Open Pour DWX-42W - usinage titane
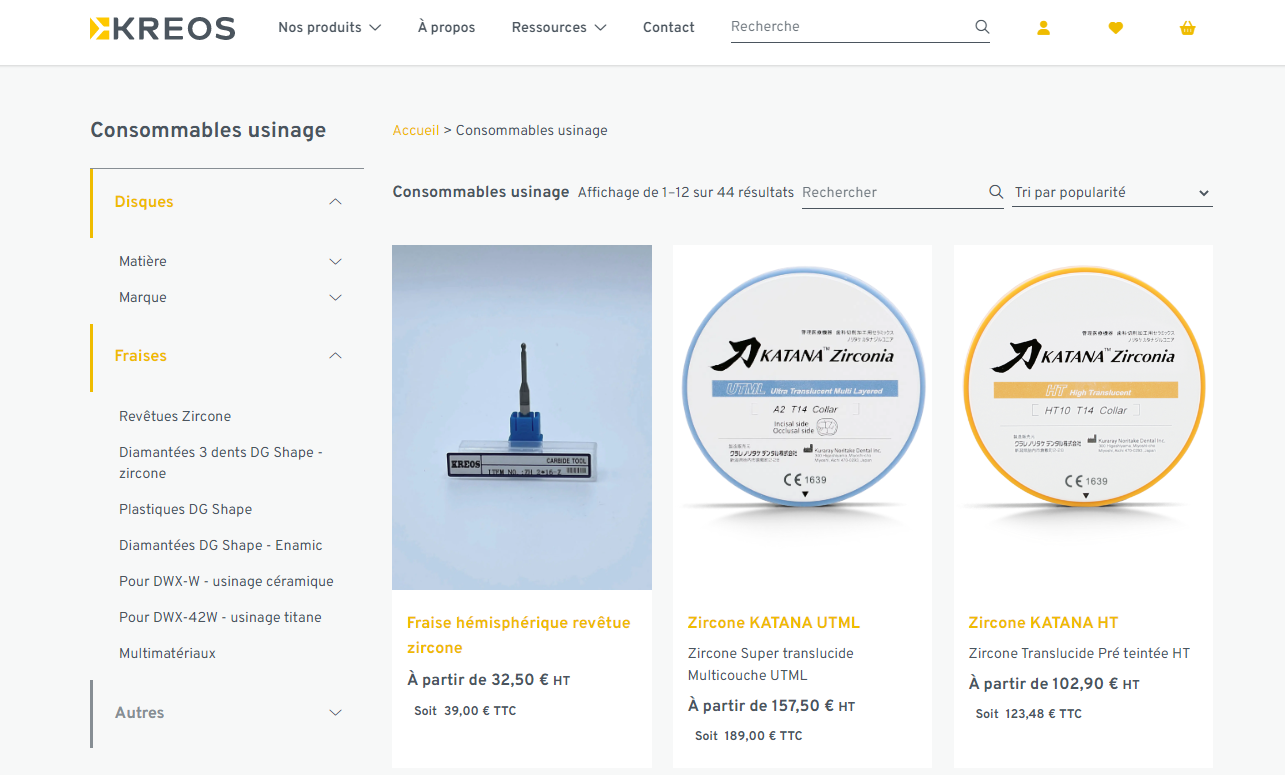Screen dimensions: 1285x775 click(x=220, y=617)
